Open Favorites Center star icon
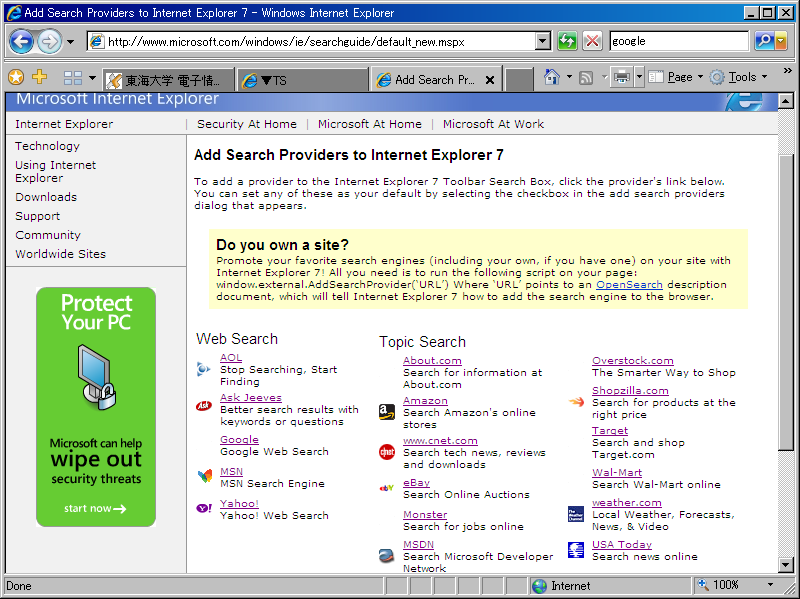 (16, 77)
